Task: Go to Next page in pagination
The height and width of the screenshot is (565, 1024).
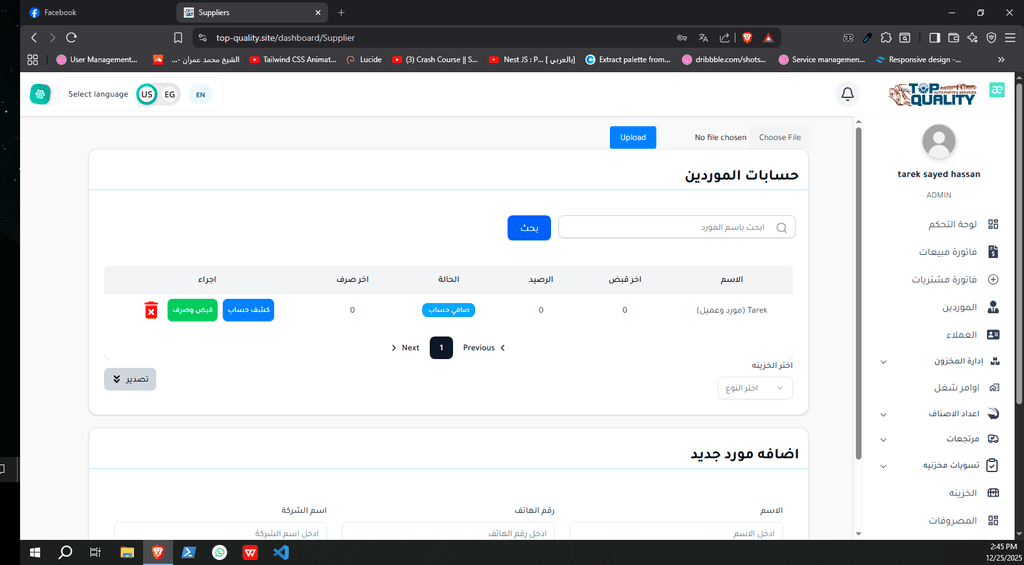Action: [405, 347]
